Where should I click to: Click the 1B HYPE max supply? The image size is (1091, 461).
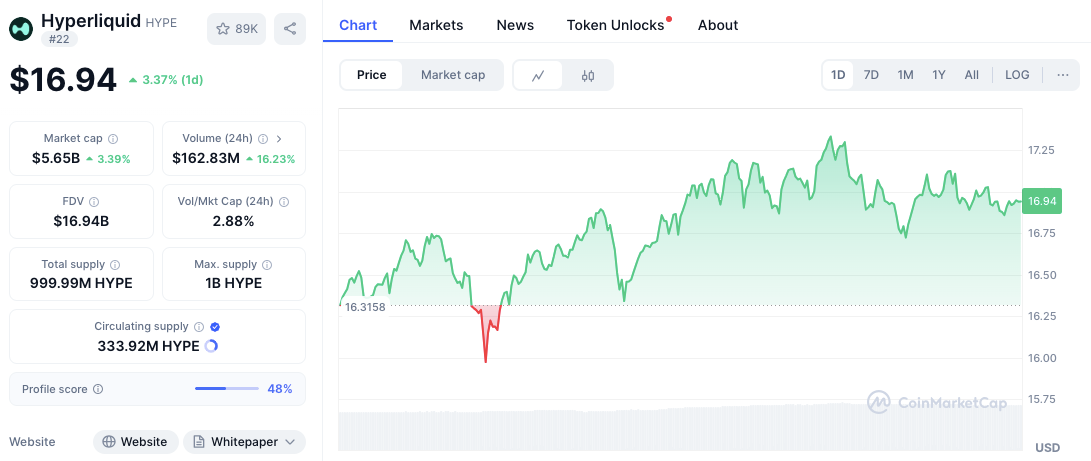coord(234,284)
